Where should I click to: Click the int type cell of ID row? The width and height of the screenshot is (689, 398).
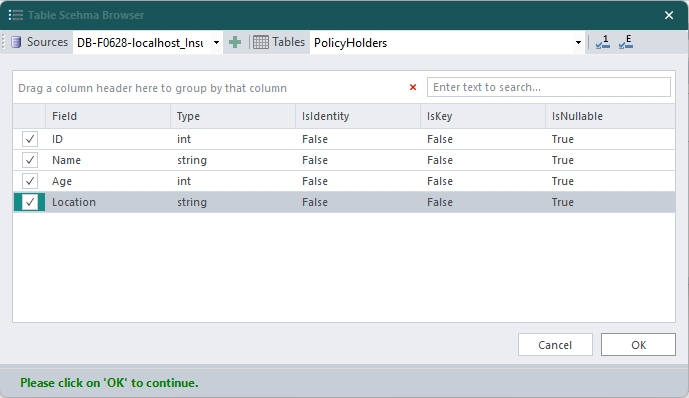click(233, 139)
